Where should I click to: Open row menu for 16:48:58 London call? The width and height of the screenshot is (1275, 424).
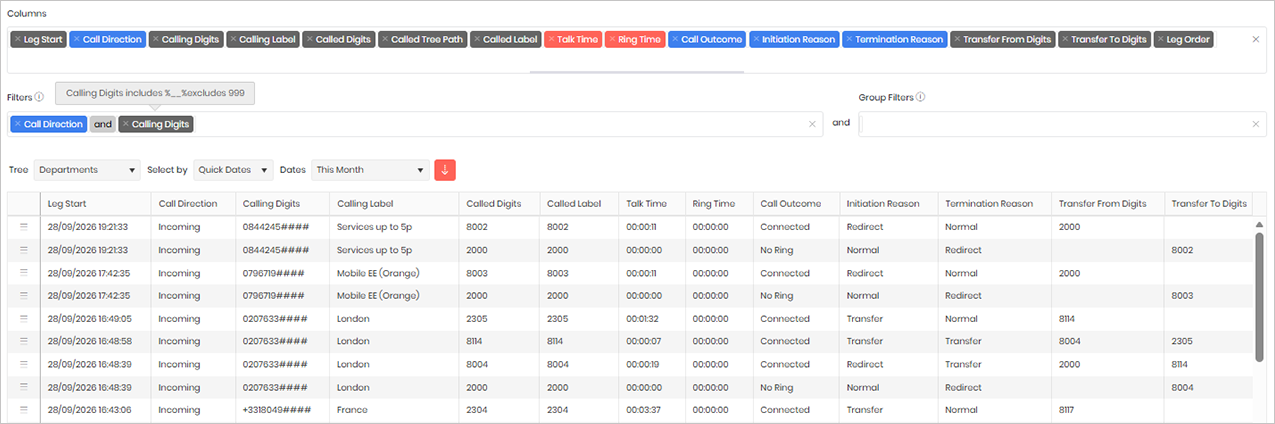pyautogui.click(x=23, y=342)
